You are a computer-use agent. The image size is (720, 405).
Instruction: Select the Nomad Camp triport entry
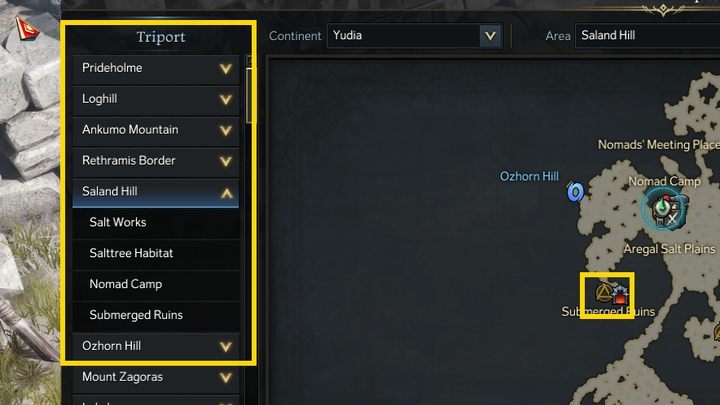point(126,284)
